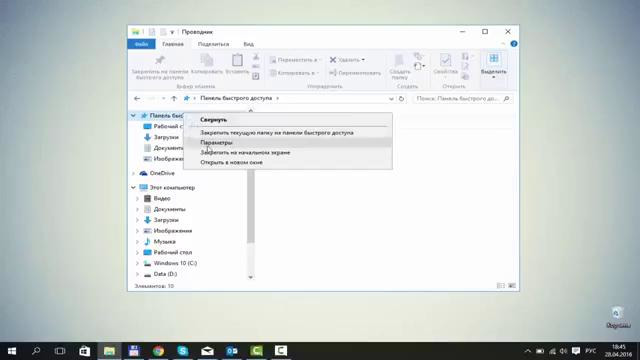Select Видео under Этот компьютер

pos(162,199)
